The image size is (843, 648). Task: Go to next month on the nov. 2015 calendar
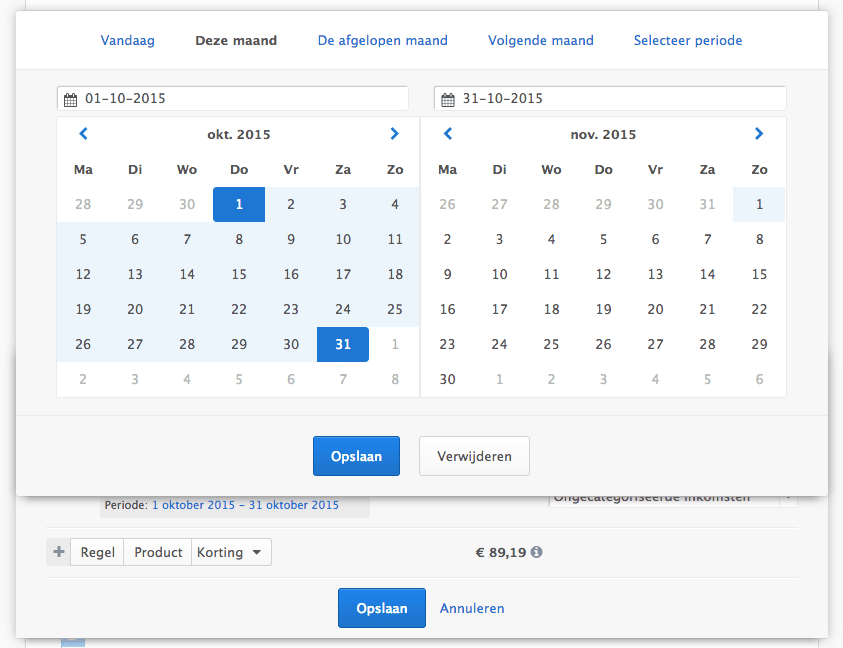click(x=758, y=133)
